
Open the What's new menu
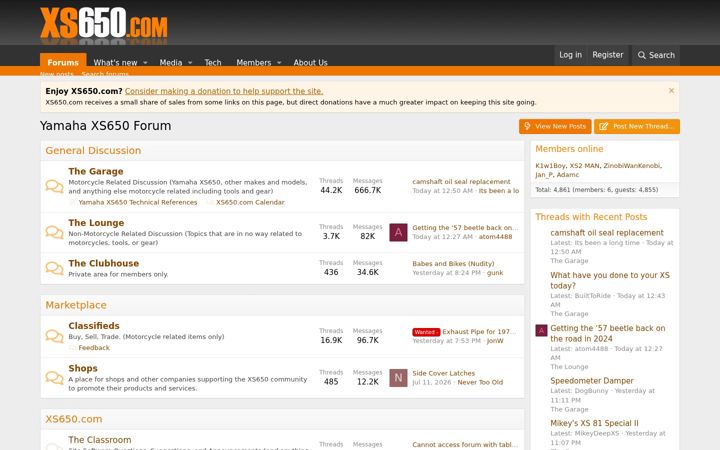click(115, 62)
